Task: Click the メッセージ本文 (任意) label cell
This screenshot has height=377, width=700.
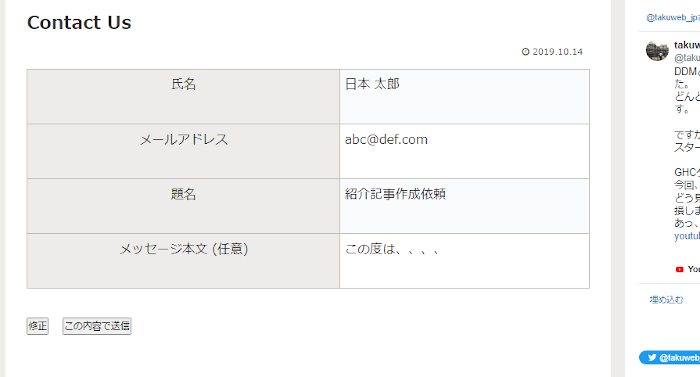Action: pos(183,261)
